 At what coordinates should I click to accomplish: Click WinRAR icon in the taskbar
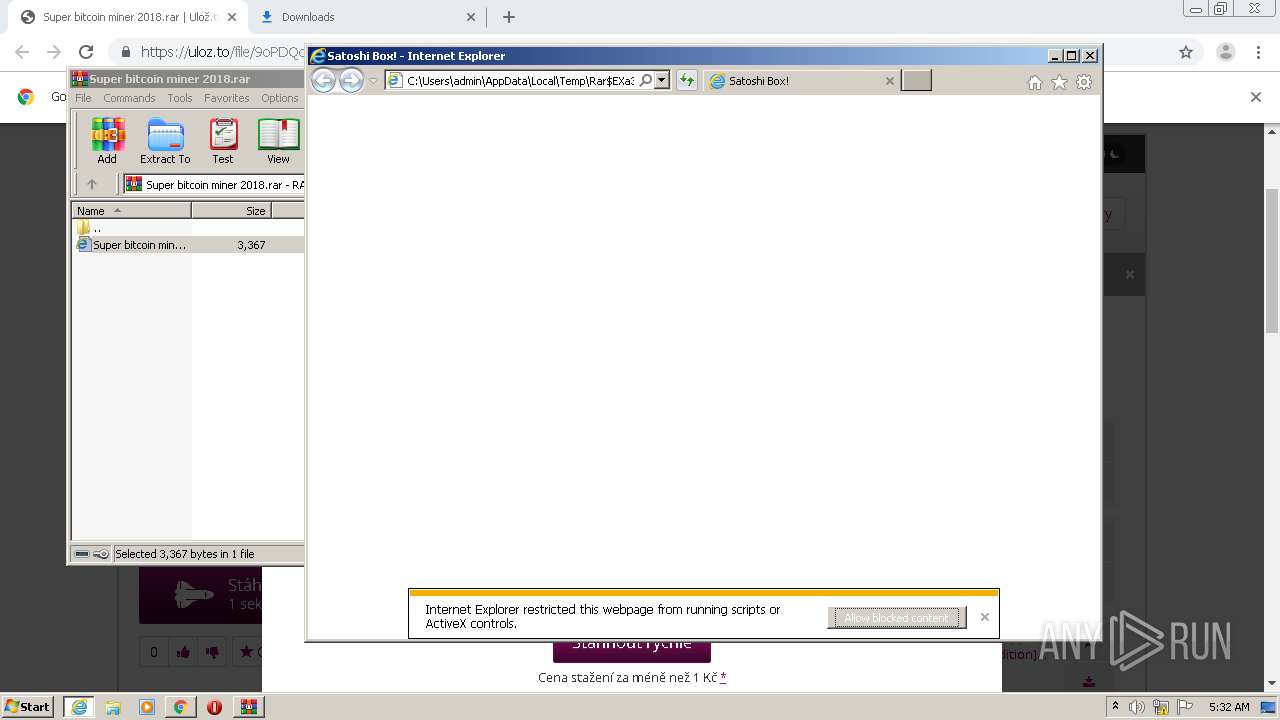pyautogui.click(x=248, y=706)
